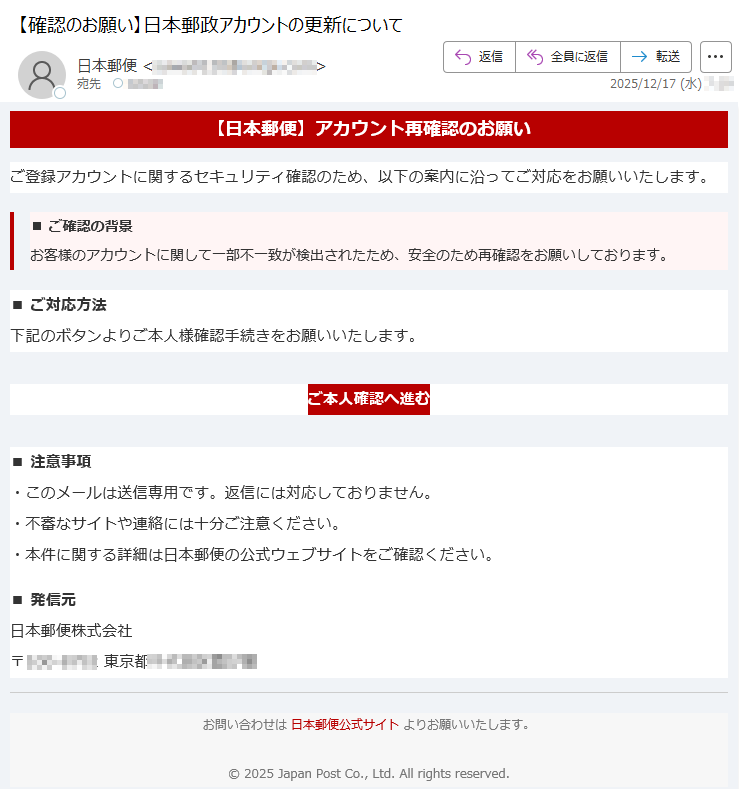Open the more actions ellipsis menu
Viewport: 739px width, 789px height.
click(715, 57)
